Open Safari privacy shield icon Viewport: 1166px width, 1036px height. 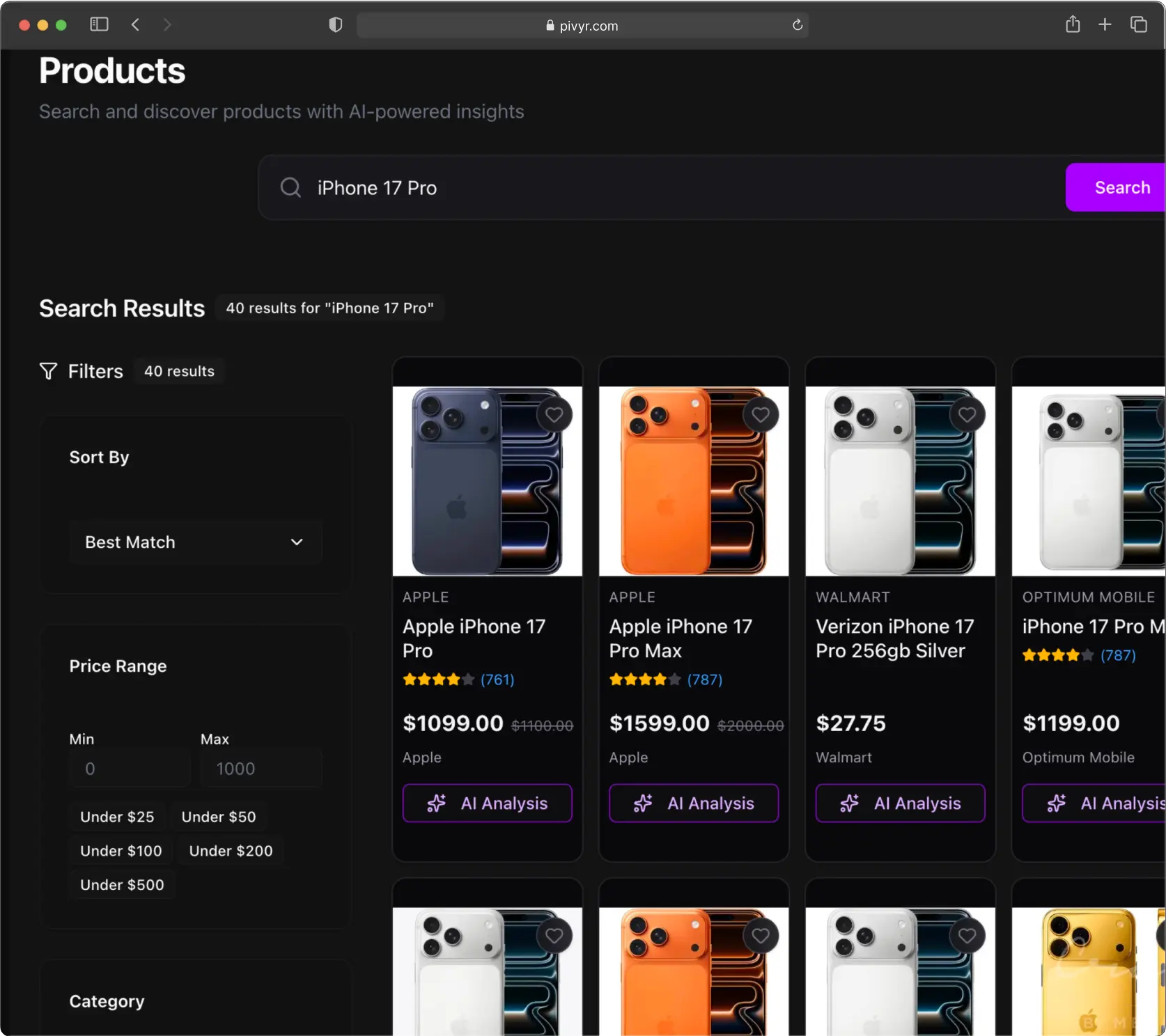pos(336,26)
